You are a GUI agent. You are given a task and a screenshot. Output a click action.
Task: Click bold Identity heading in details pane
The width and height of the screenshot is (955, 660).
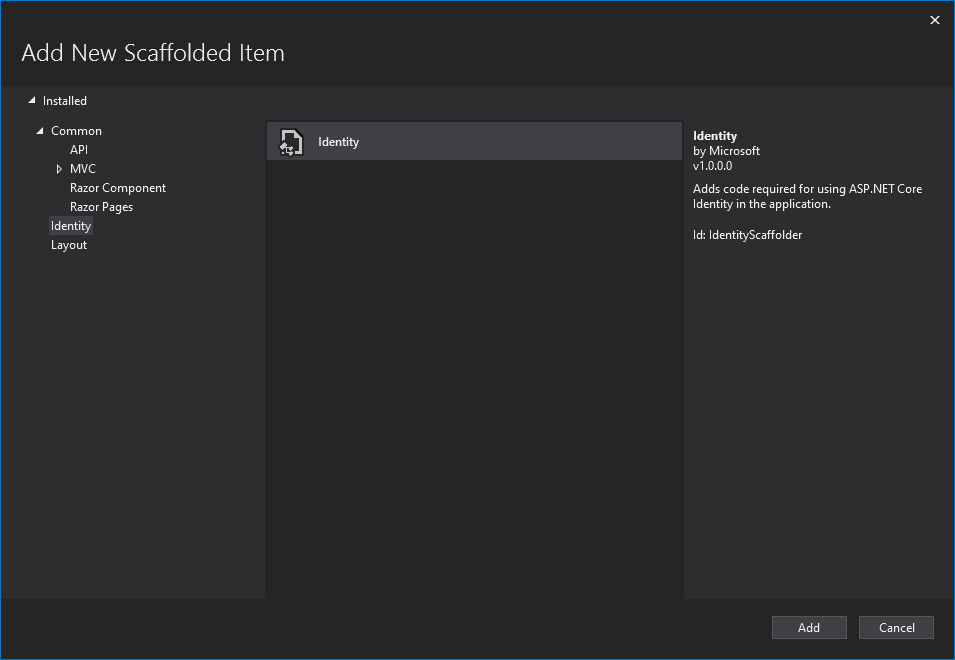[x=714, y=136]
